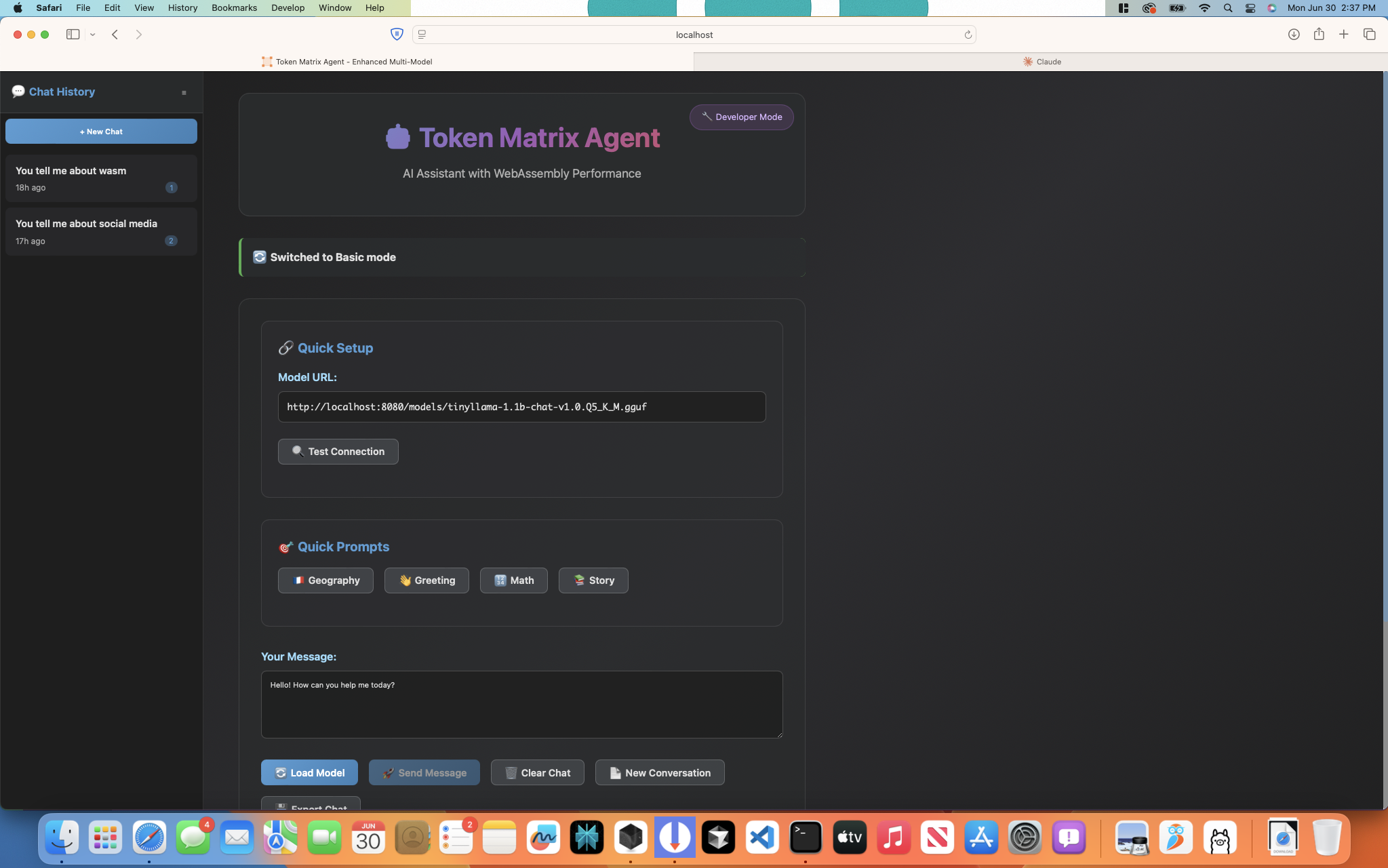Start a new chat with + New Chat
1388x868 pixels.
click(101, 132)
